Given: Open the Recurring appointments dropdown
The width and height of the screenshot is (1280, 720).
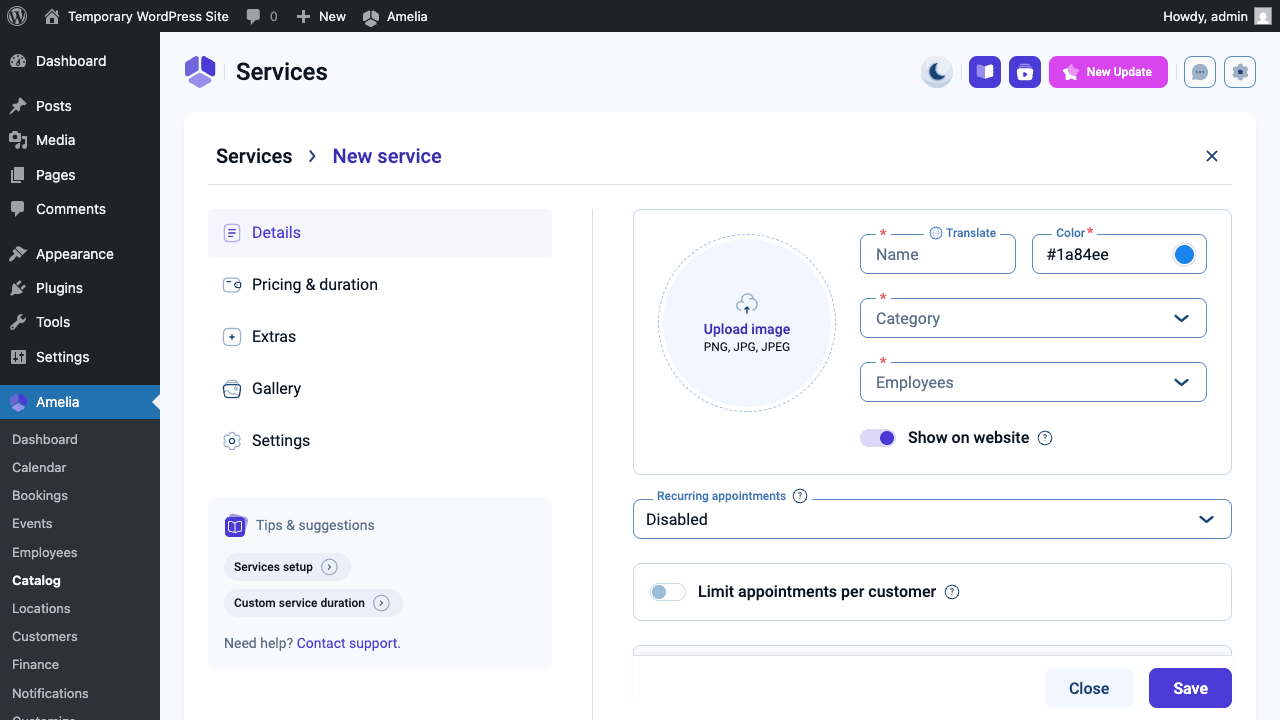Looking at the screenshot, I should pyautogui.click(x=932, y=519).
